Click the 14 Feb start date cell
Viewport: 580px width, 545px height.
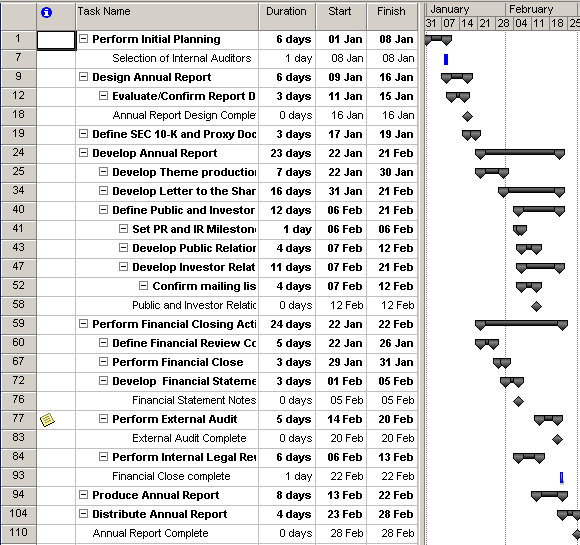point(341,419)
